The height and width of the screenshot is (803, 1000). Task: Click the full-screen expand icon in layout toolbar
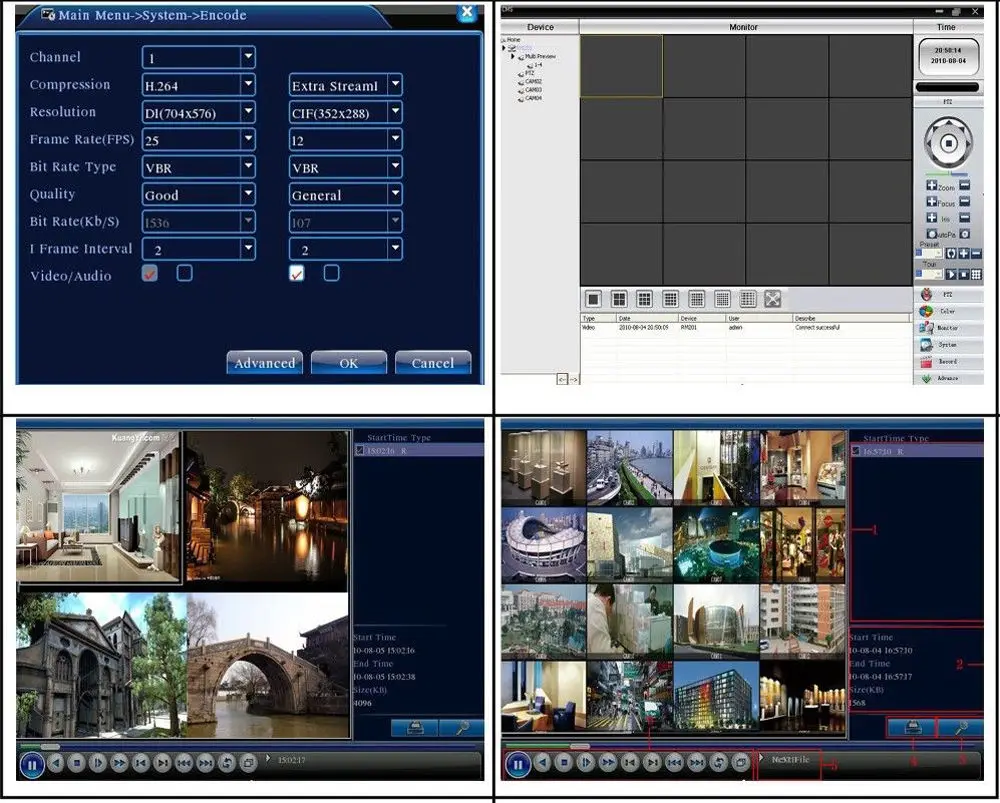click(773, 299)
